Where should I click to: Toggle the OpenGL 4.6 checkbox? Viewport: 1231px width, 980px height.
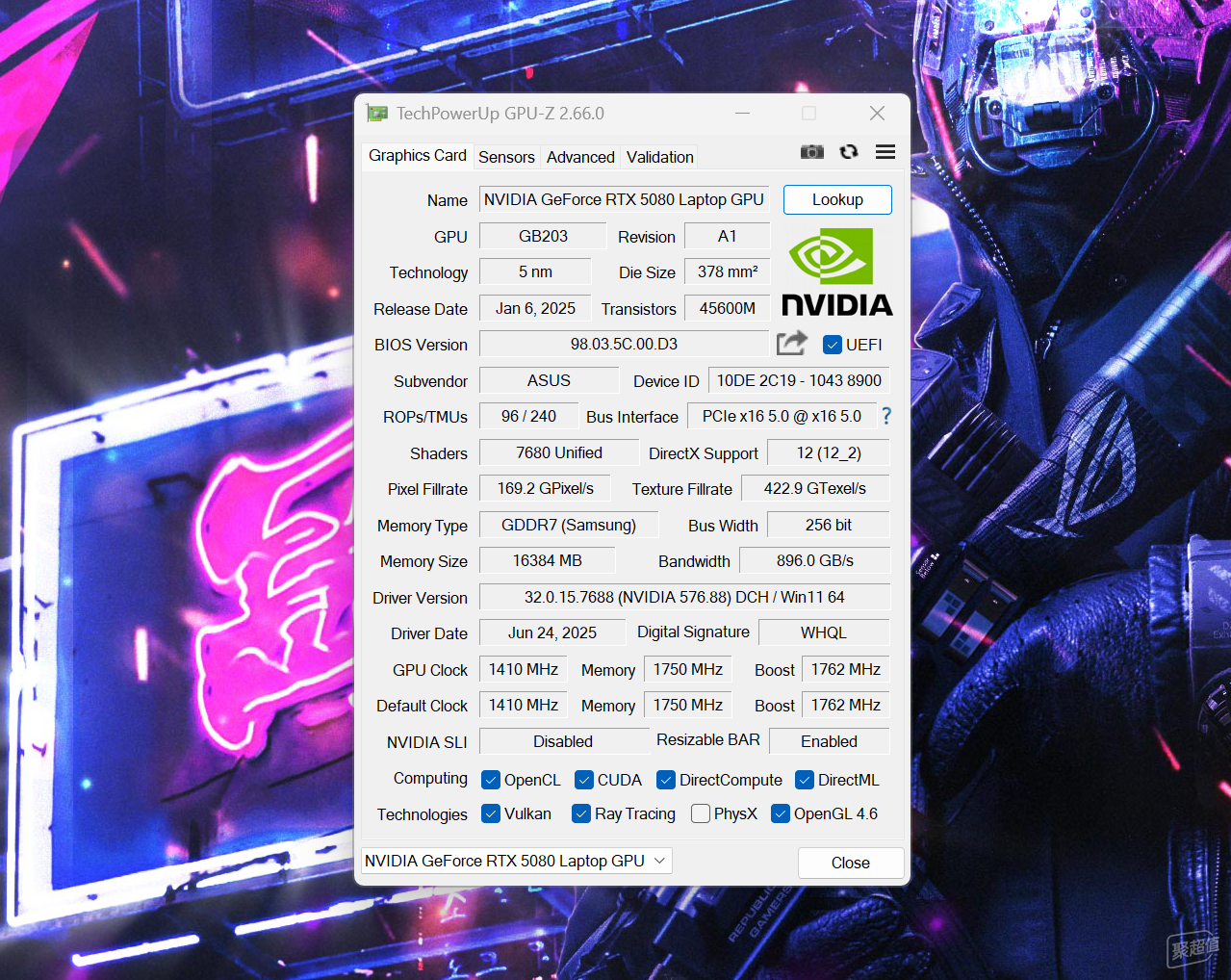[781, 813]
